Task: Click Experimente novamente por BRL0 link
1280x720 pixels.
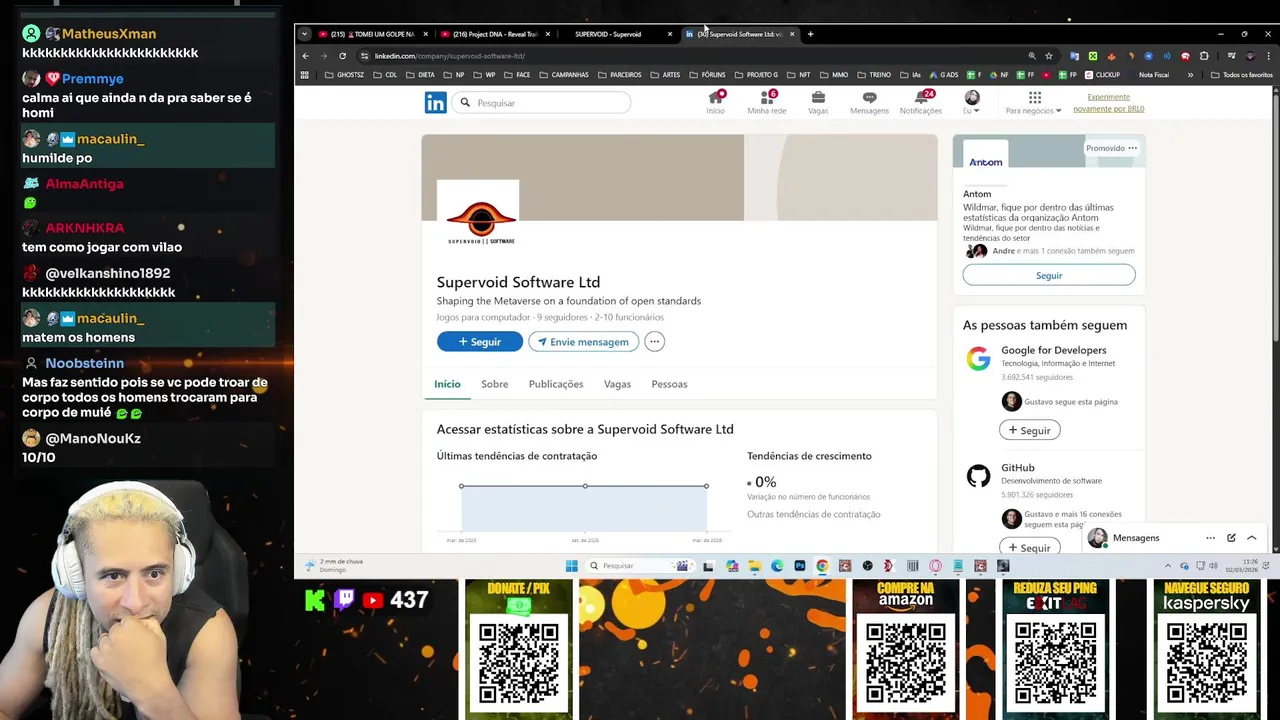Action: (1108, 103)
